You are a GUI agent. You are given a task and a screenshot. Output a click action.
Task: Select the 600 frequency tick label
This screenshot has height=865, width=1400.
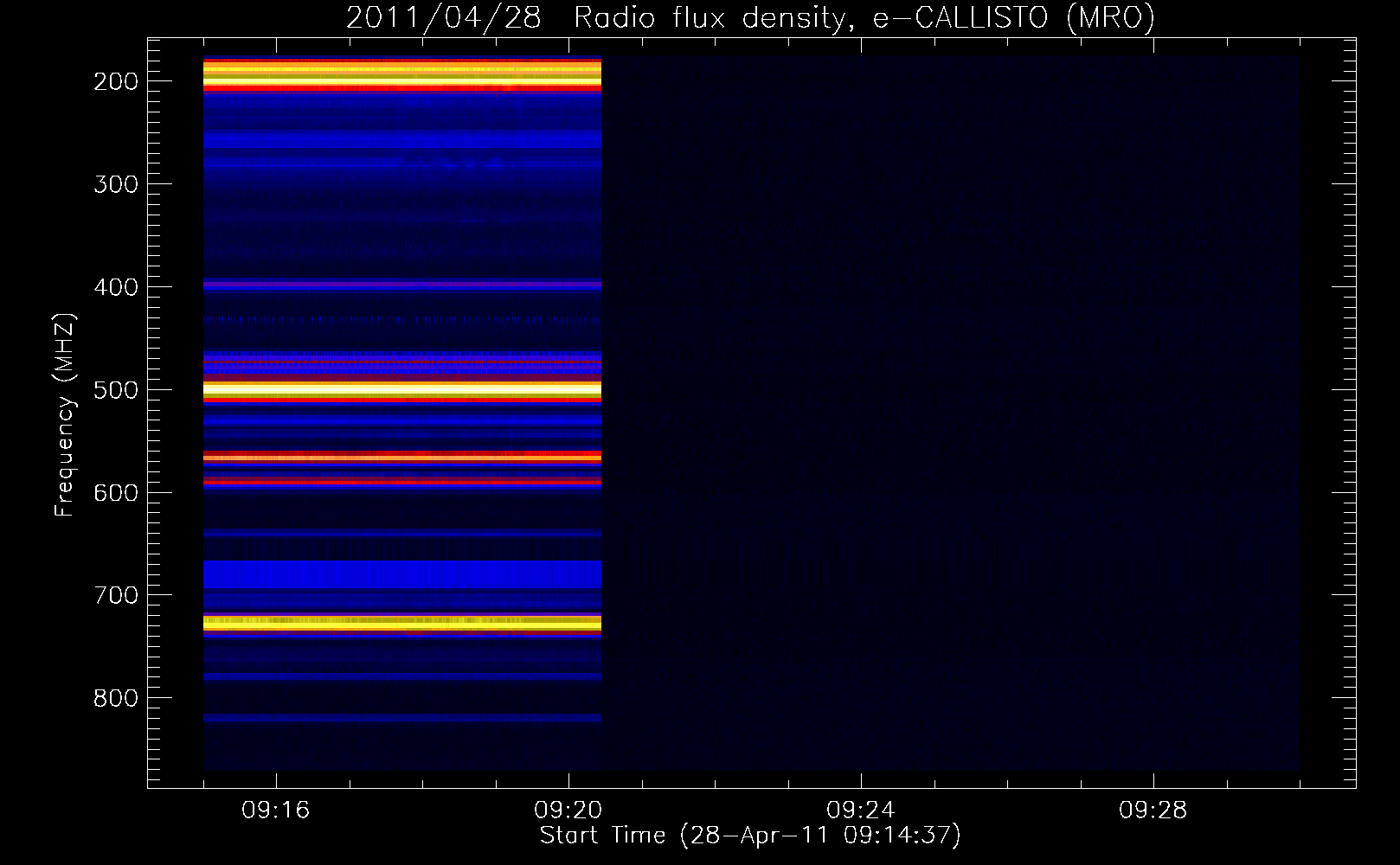(116, 493)
